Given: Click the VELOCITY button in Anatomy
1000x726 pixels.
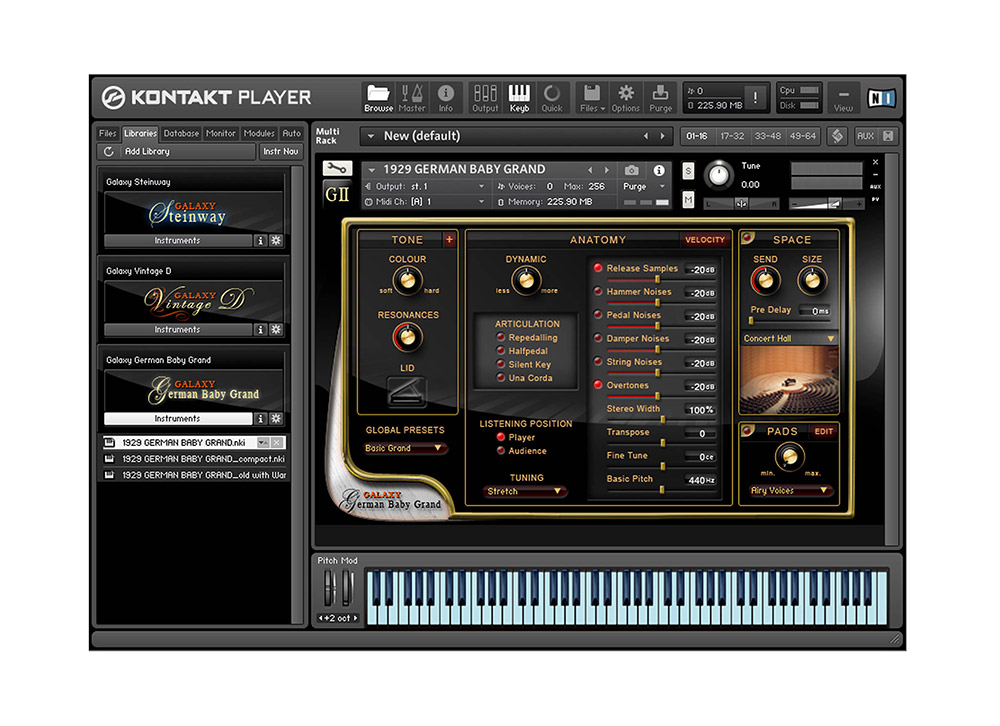Looking at the screenshot, I should pos(705,240).
